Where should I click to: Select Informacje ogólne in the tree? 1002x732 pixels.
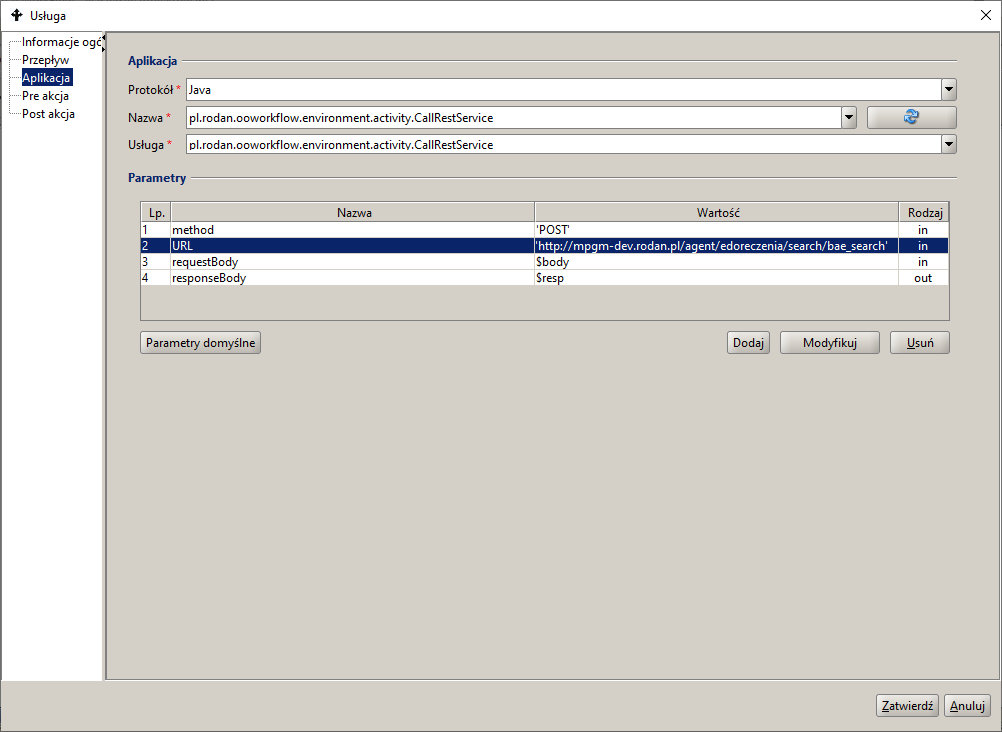(60, 42)
